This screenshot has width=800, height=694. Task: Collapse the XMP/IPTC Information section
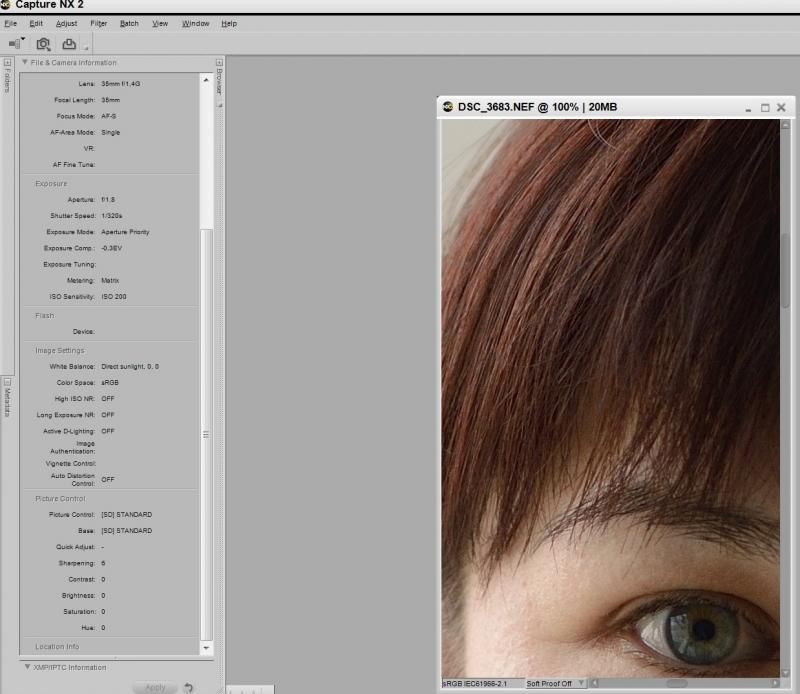tap(28, 666)
